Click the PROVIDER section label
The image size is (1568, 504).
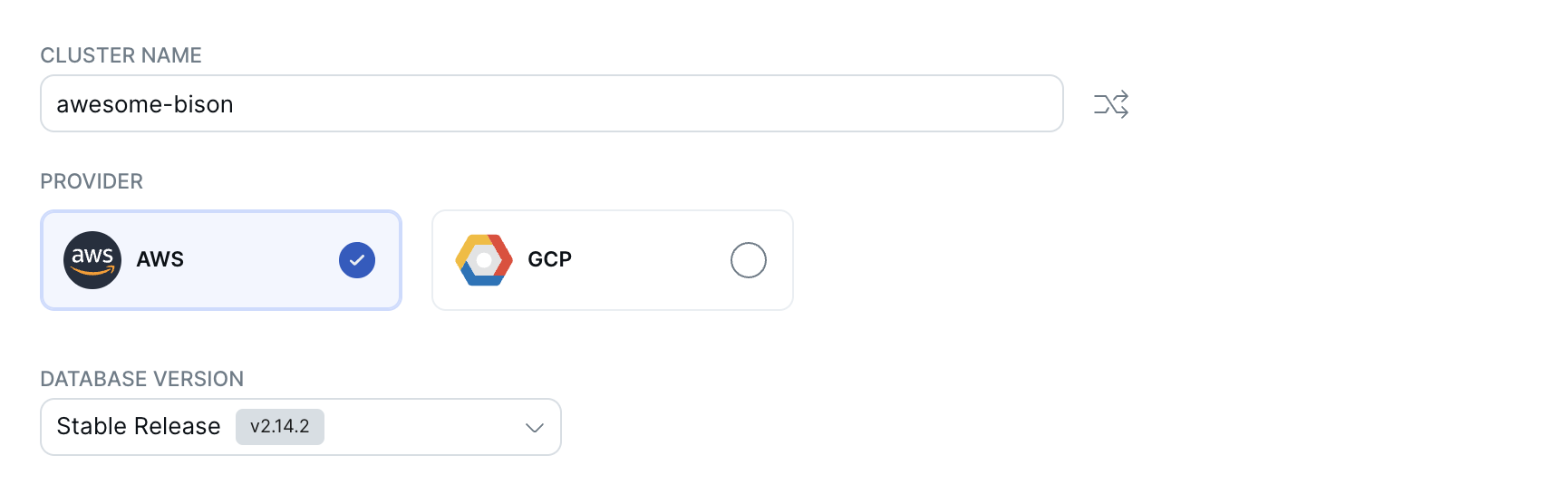92,181
